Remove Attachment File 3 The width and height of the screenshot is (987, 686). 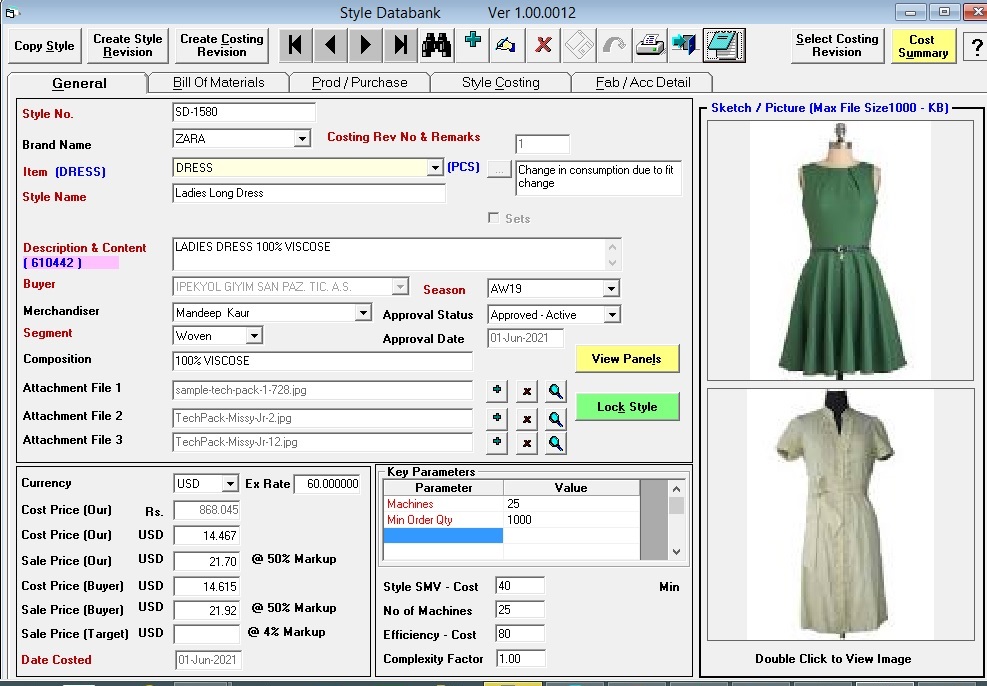click(x=527, y=442)
